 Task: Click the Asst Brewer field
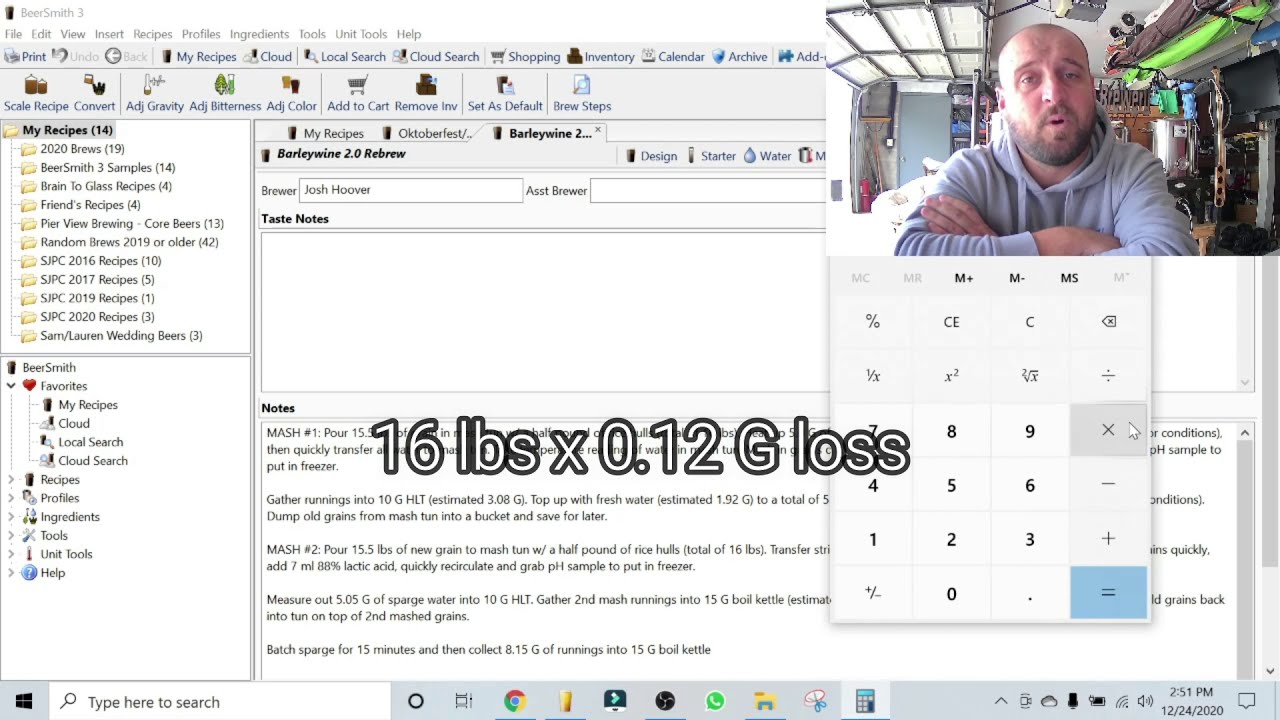[x=708, y=190]
